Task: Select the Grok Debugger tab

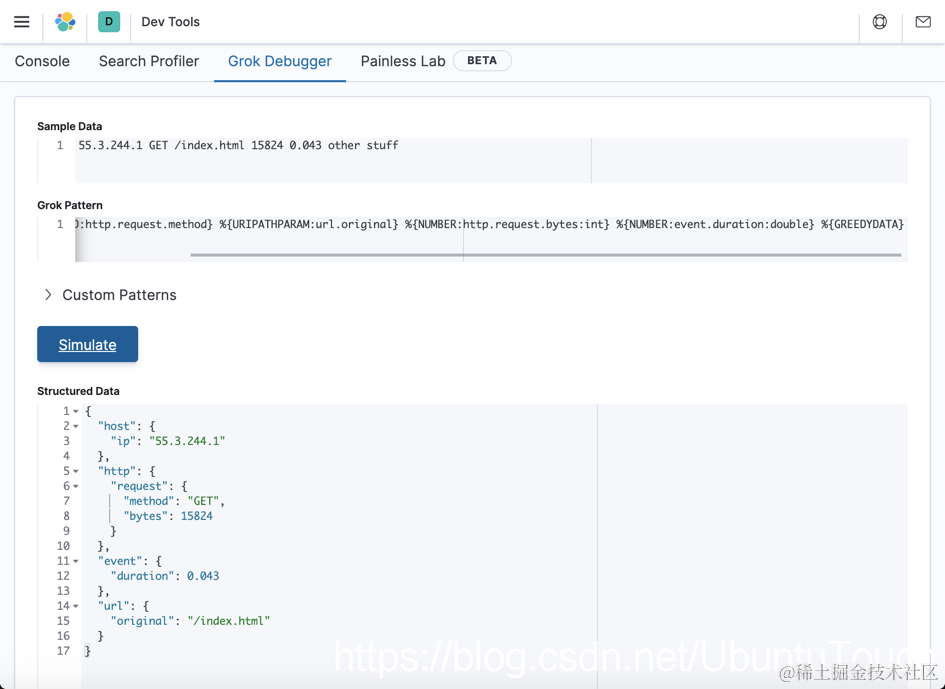Action: (x=280, y=61)
